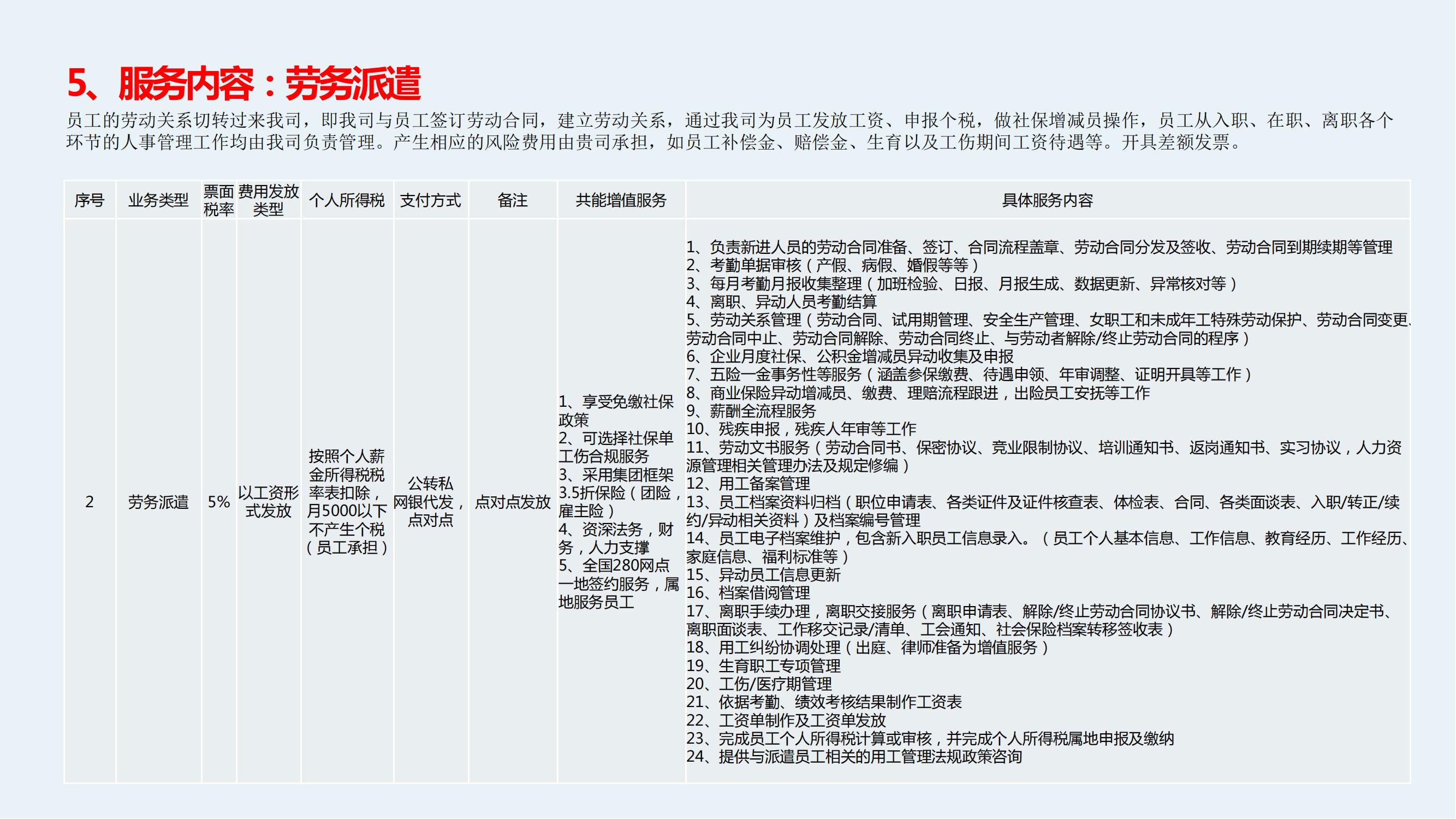Select item '5、全国280网点一地签约服务'
Screen dimensions: 1456x819
click(619, 583)
